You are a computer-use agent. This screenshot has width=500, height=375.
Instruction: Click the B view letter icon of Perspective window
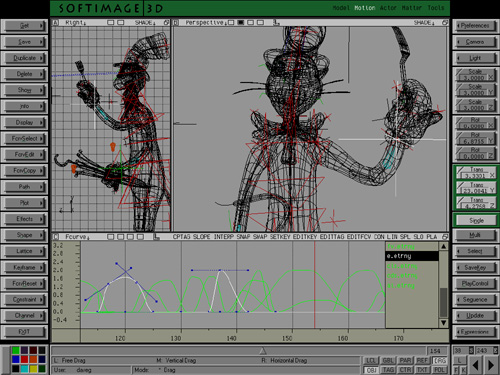(176, 22)
